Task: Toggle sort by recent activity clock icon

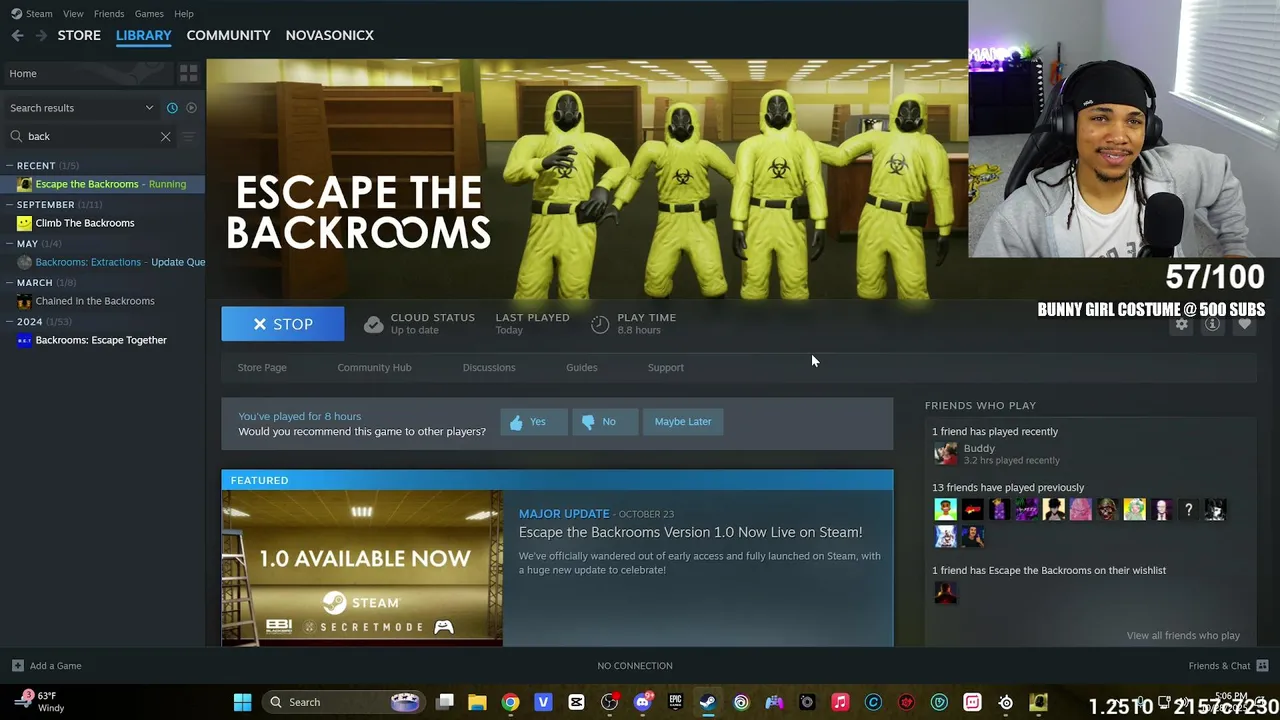Action: (172, 108)
